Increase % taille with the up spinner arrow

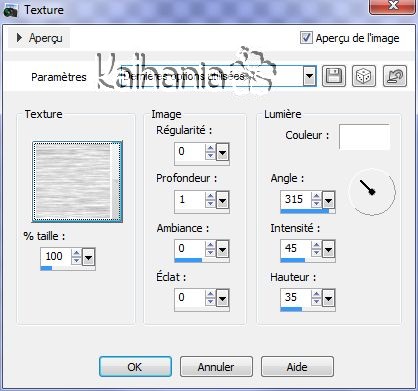77,253
